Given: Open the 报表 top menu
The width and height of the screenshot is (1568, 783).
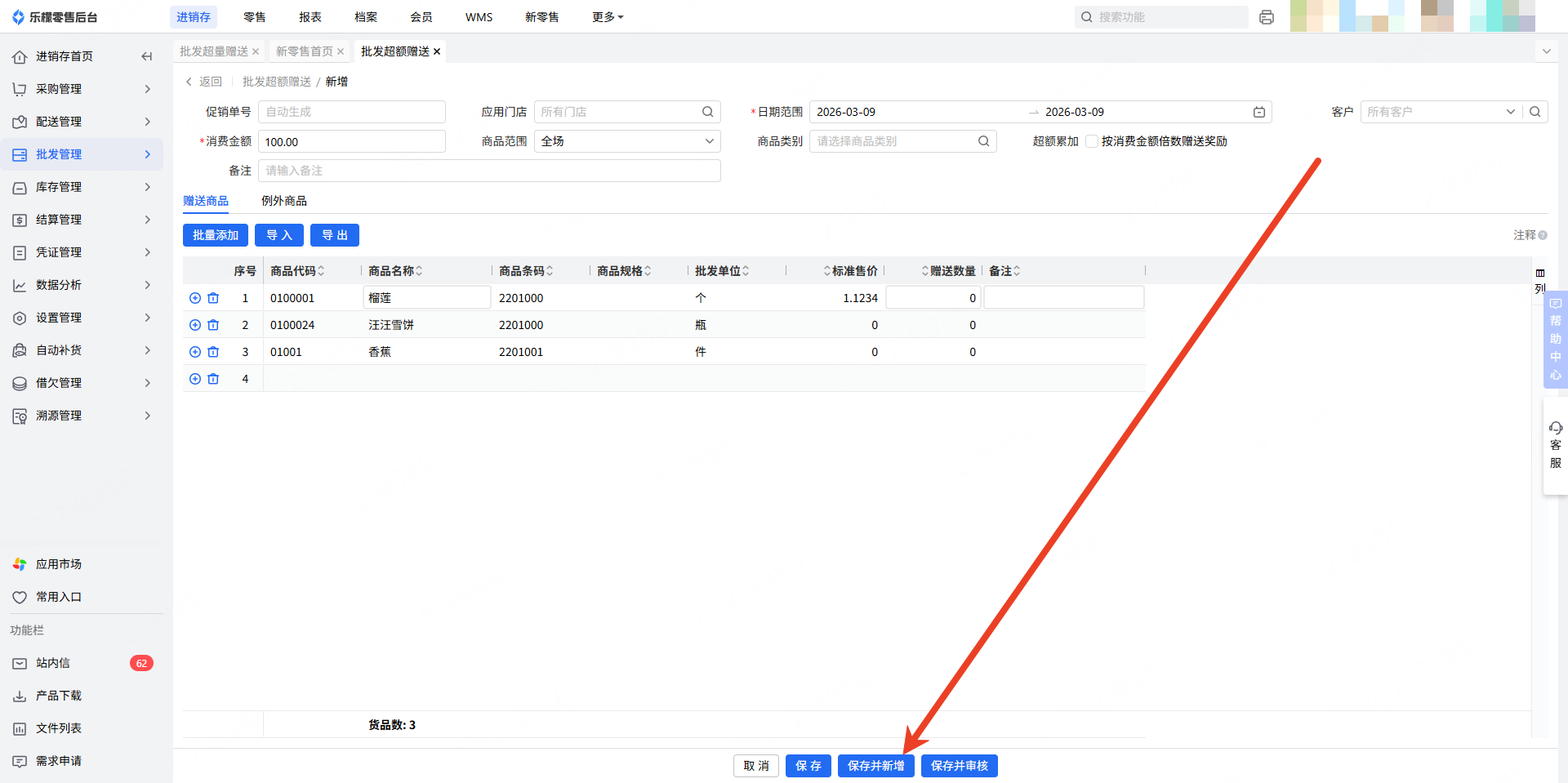Looking at the screenshot, I should pyautogui.click(x=310, y=17).
